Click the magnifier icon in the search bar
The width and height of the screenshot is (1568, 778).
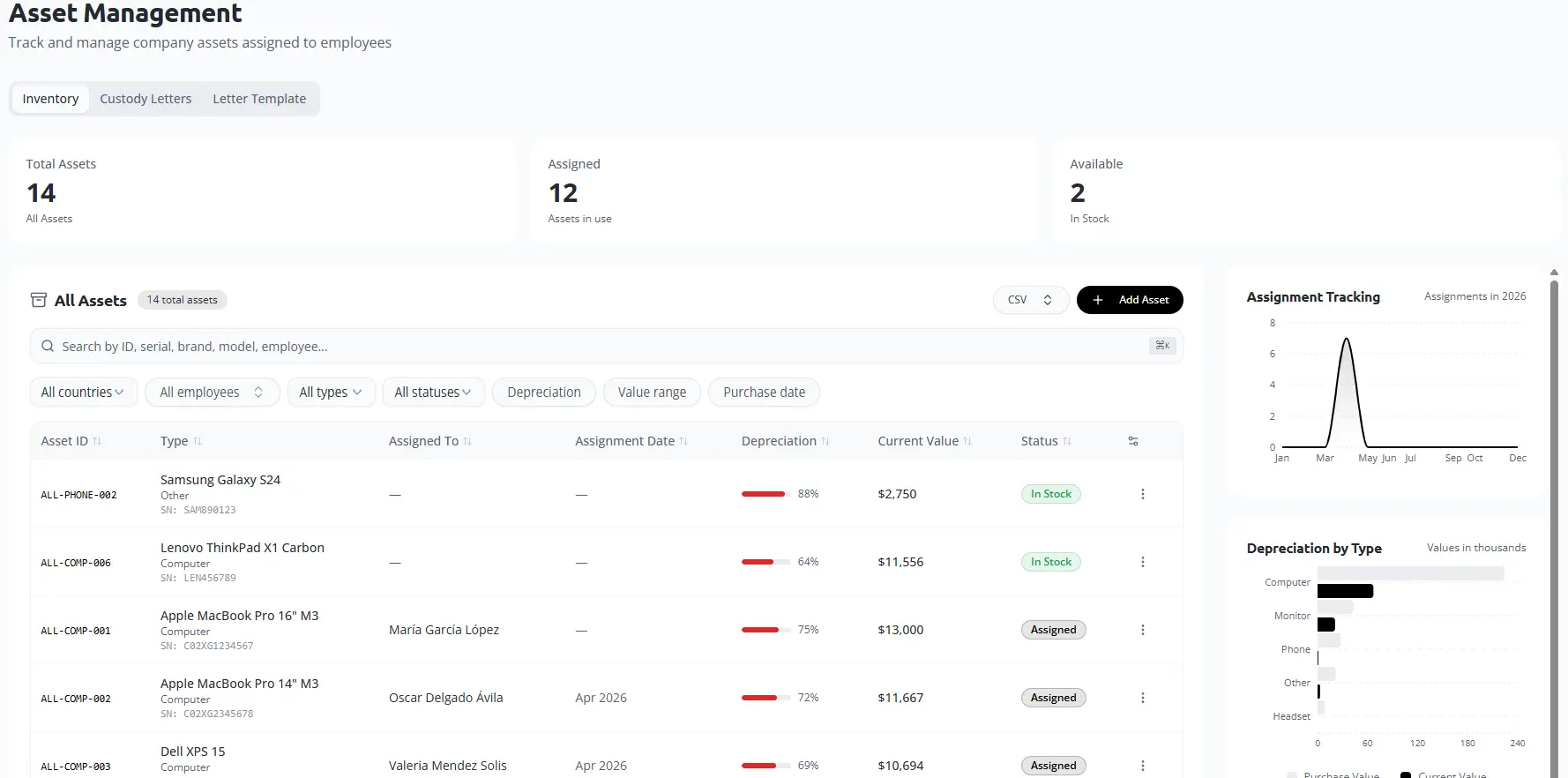pos(48,347)
